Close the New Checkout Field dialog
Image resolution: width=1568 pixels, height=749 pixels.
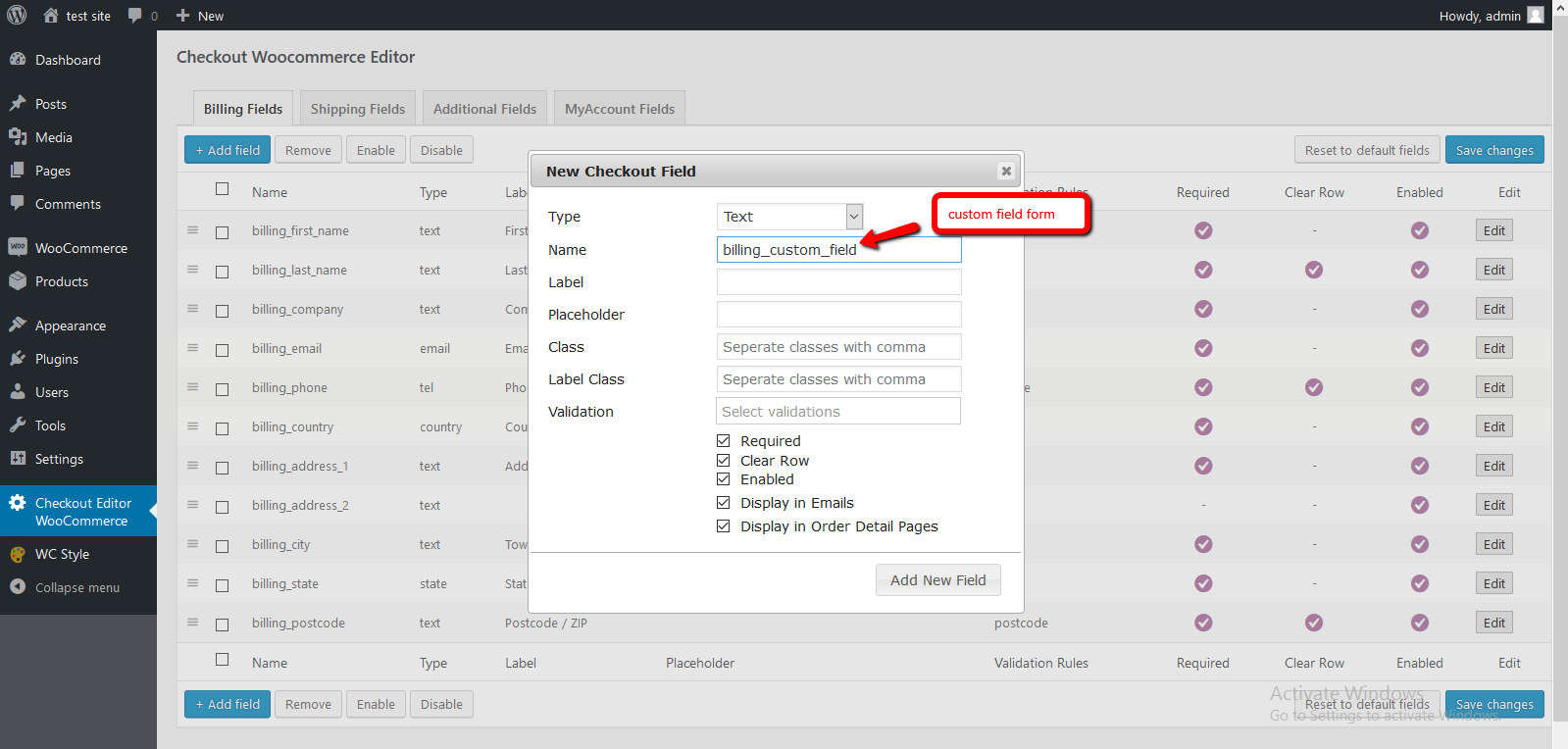(x=1006, y=171)
